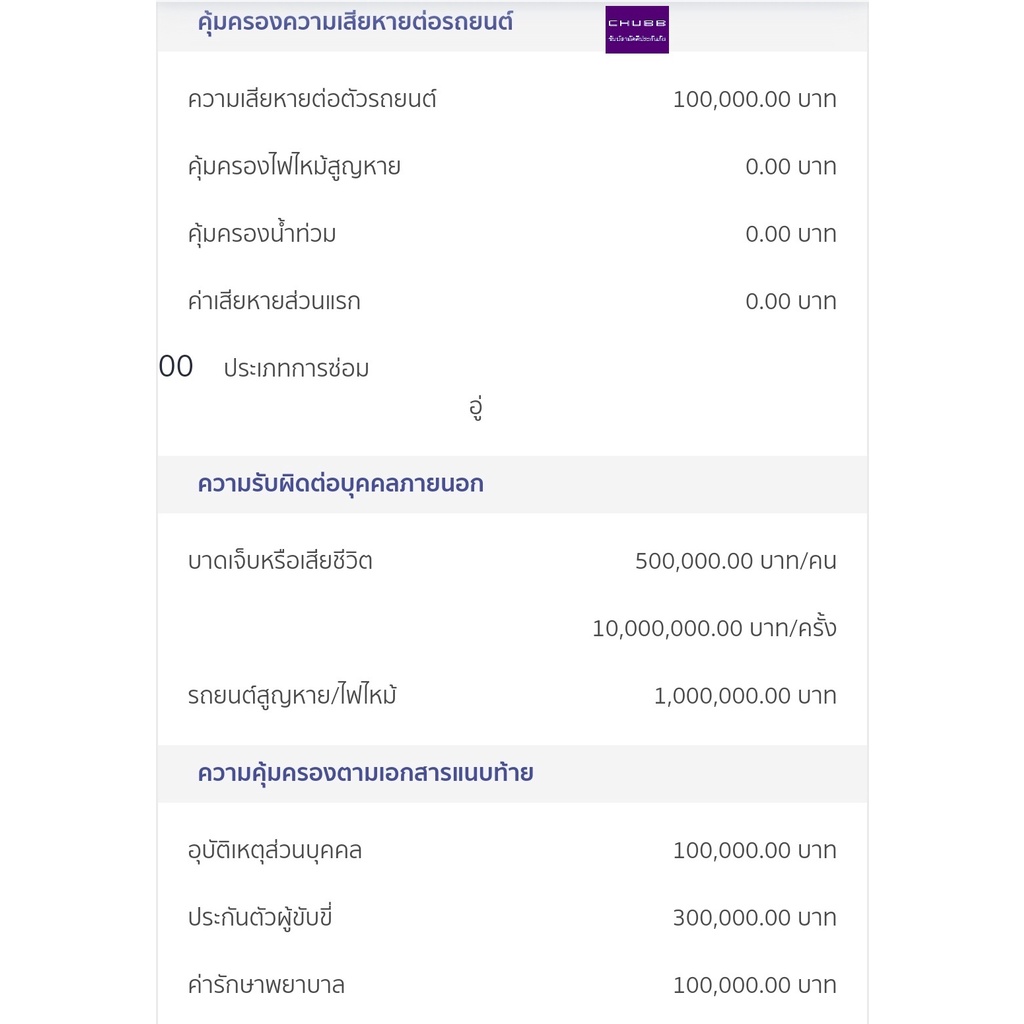
Task: Select the 500,000.00 บาท/คน amount
Action: [x=735, y=561]
